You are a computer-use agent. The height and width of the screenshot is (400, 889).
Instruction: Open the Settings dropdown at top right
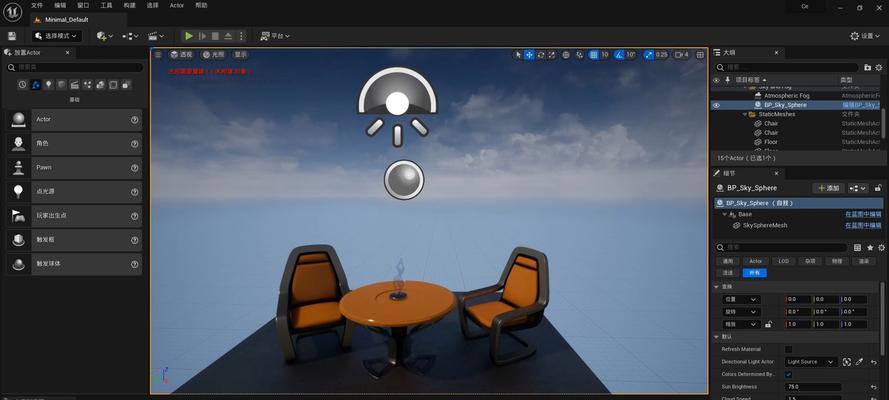(x=866, y=36)
